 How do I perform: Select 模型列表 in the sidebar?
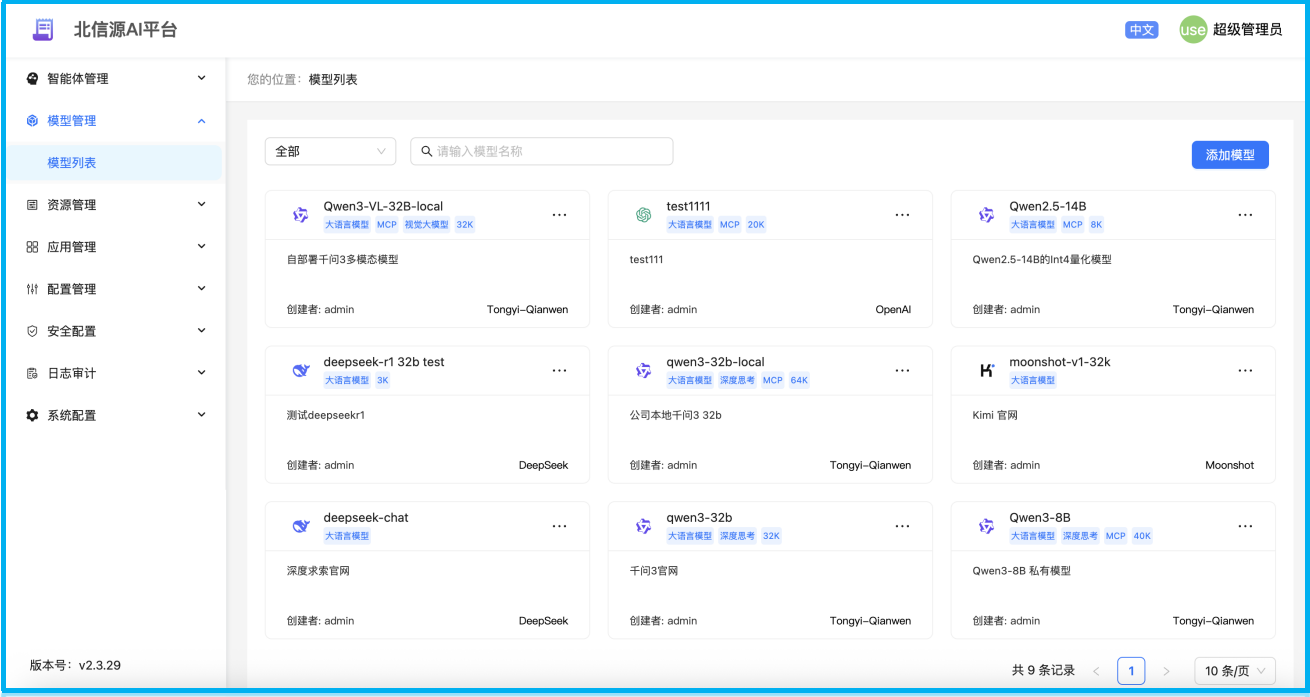click(72, 163)
